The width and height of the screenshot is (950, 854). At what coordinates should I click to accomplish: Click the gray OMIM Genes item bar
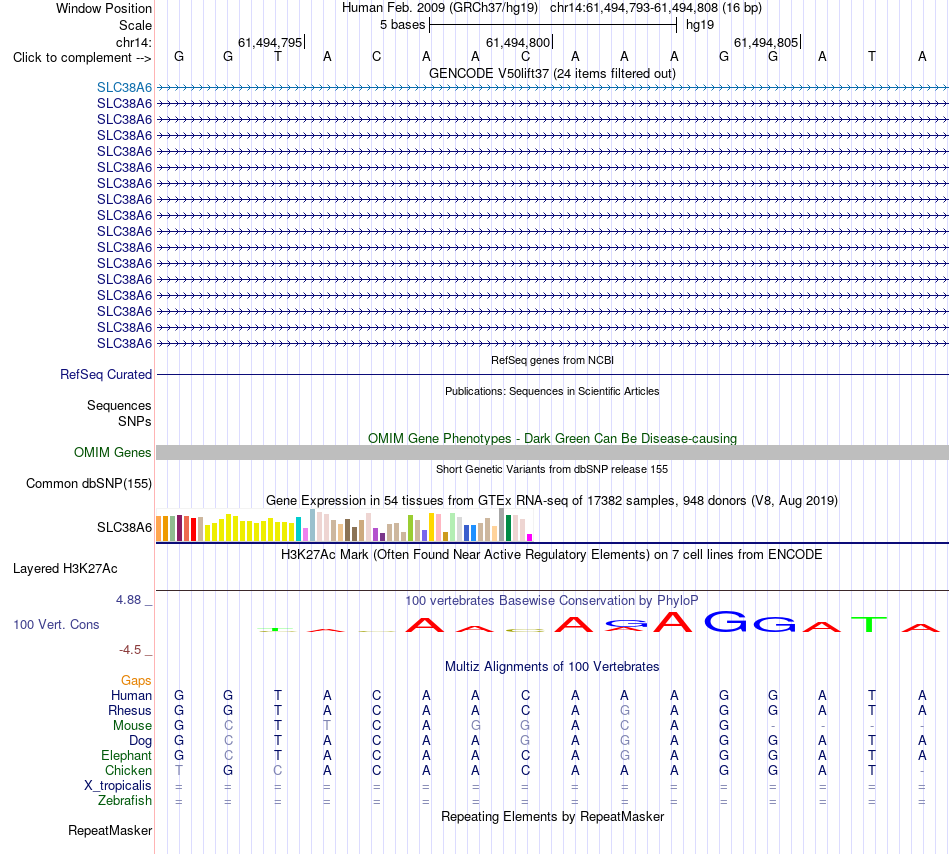click(x=552, y=452)
